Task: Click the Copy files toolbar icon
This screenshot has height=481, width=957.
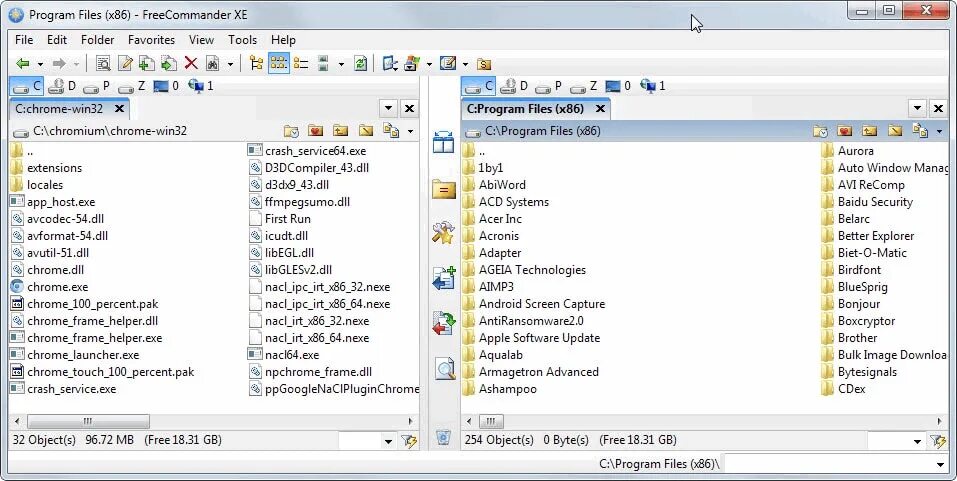Action: [147, 63]
